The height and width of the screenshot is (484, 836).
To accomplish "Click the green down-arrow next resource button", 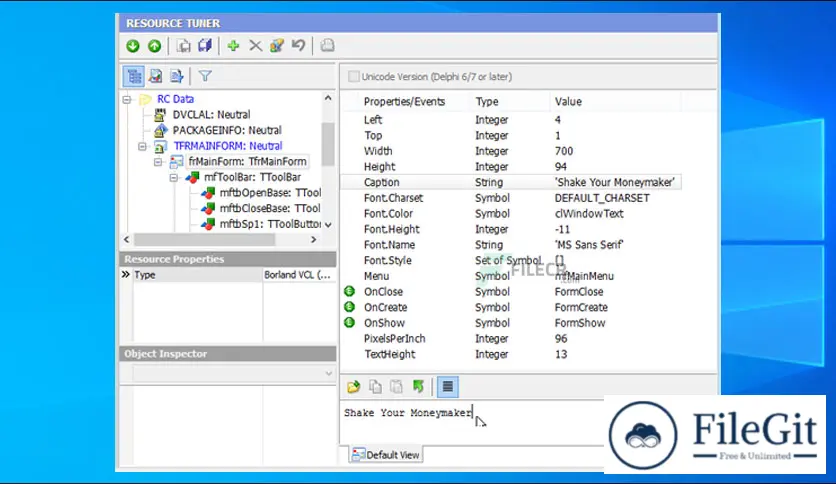I will point(133,46).
